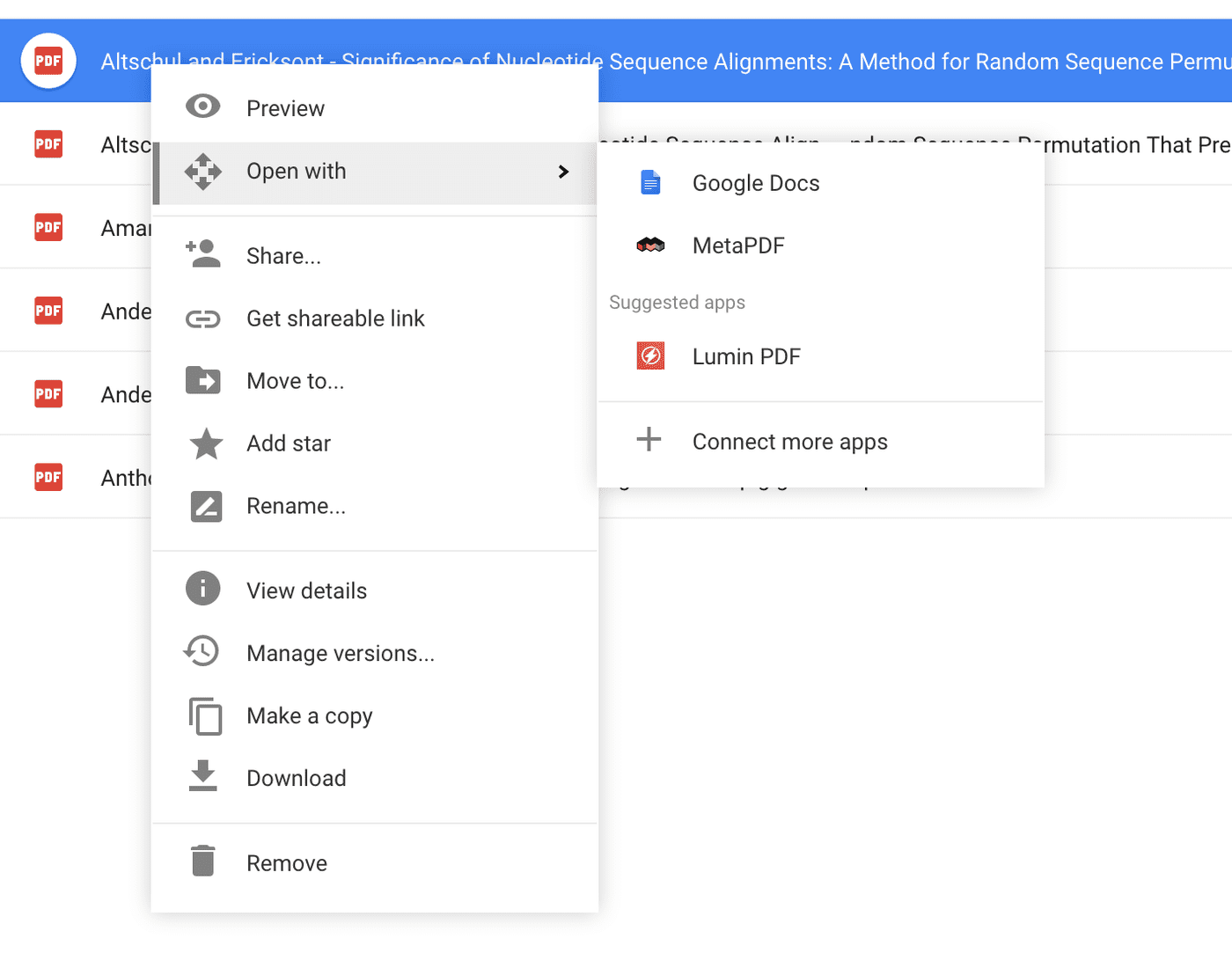The height and width of the screenshot is (975, 1232).
Task: Select the Google Docs icon in the submenu
Action: click(x=650, y=182)
